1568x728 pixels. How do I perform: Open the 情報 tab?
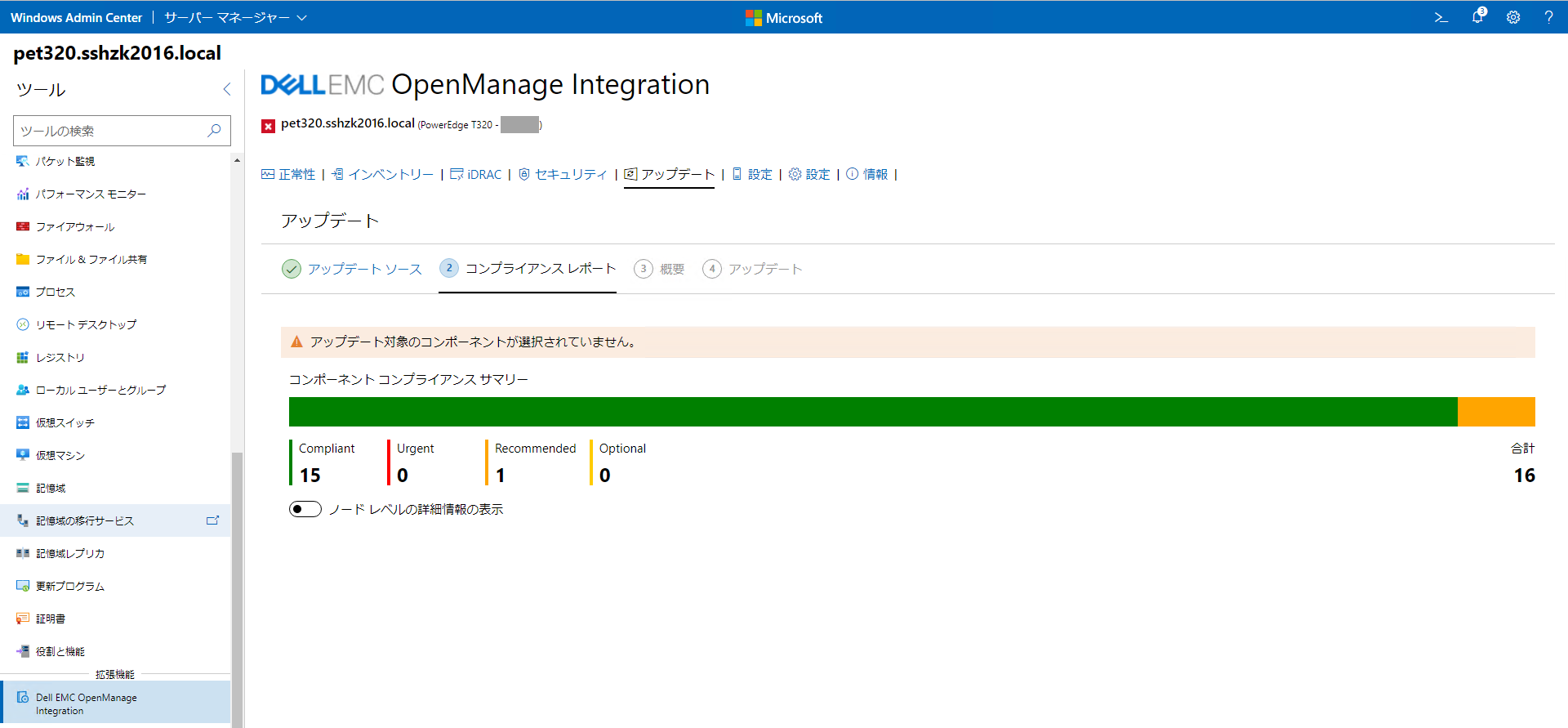pos(867,174)
